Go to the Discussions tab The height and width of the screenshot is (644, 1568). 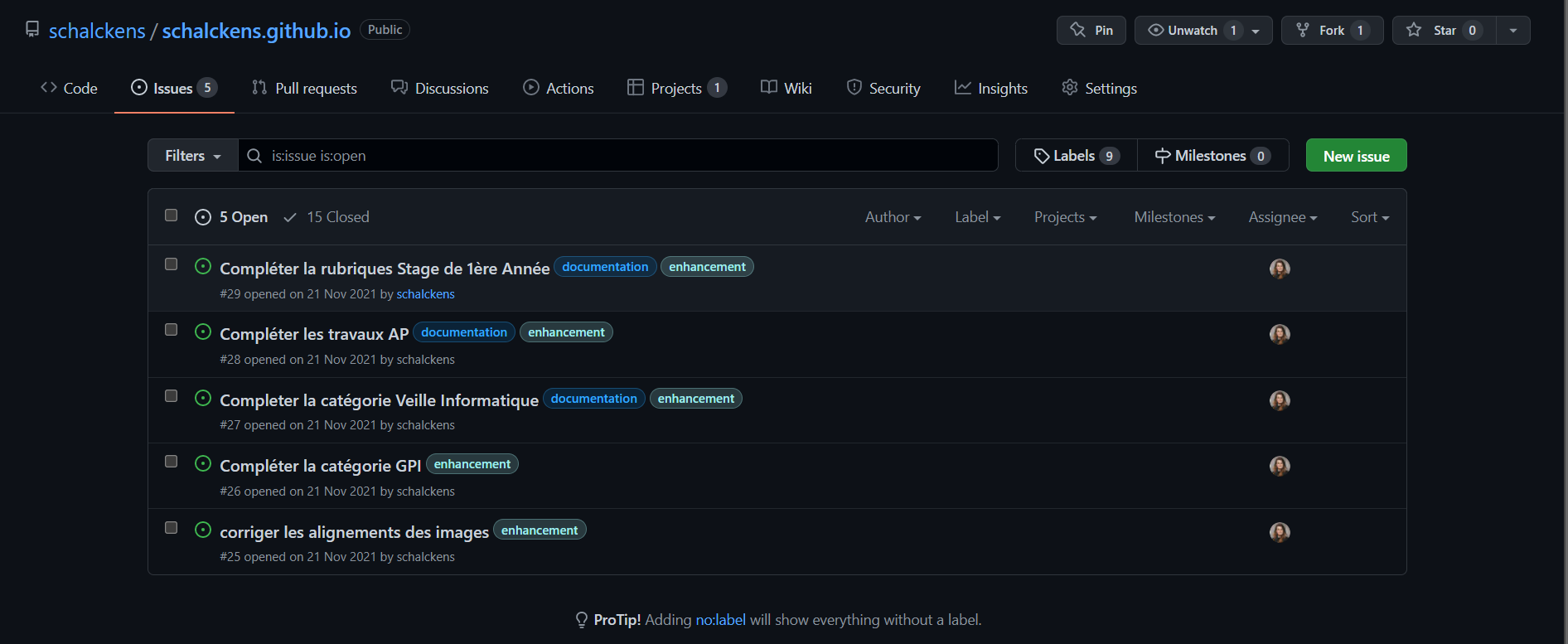440,88
